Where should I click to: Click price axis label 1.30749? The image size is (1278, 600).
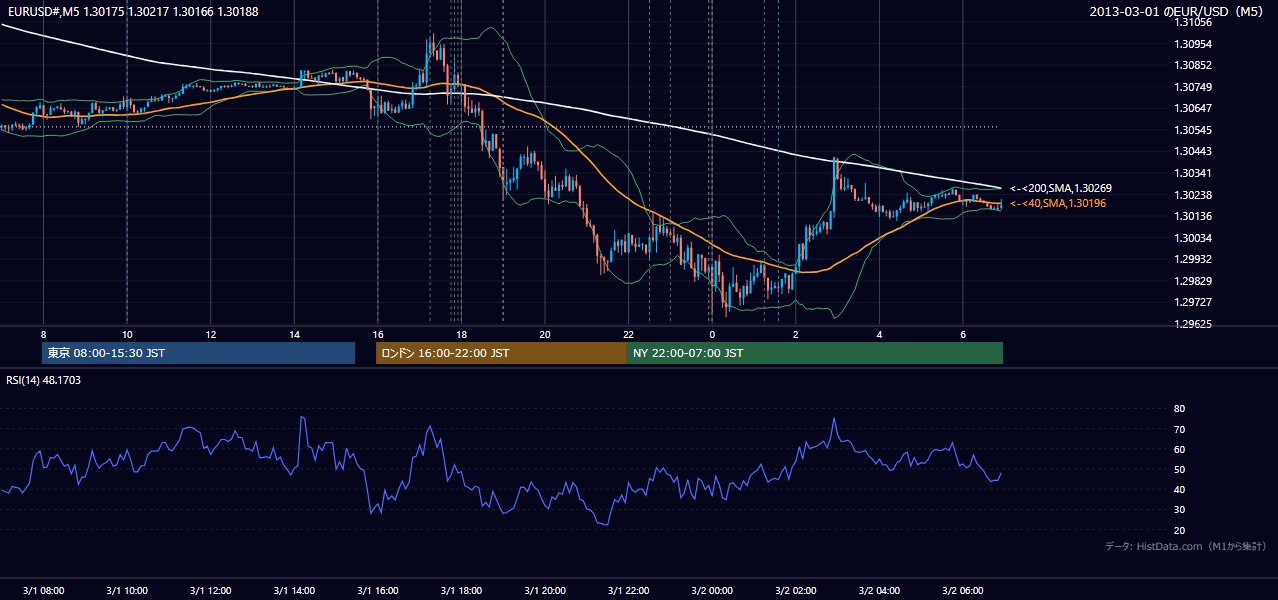click(1194, 87)
